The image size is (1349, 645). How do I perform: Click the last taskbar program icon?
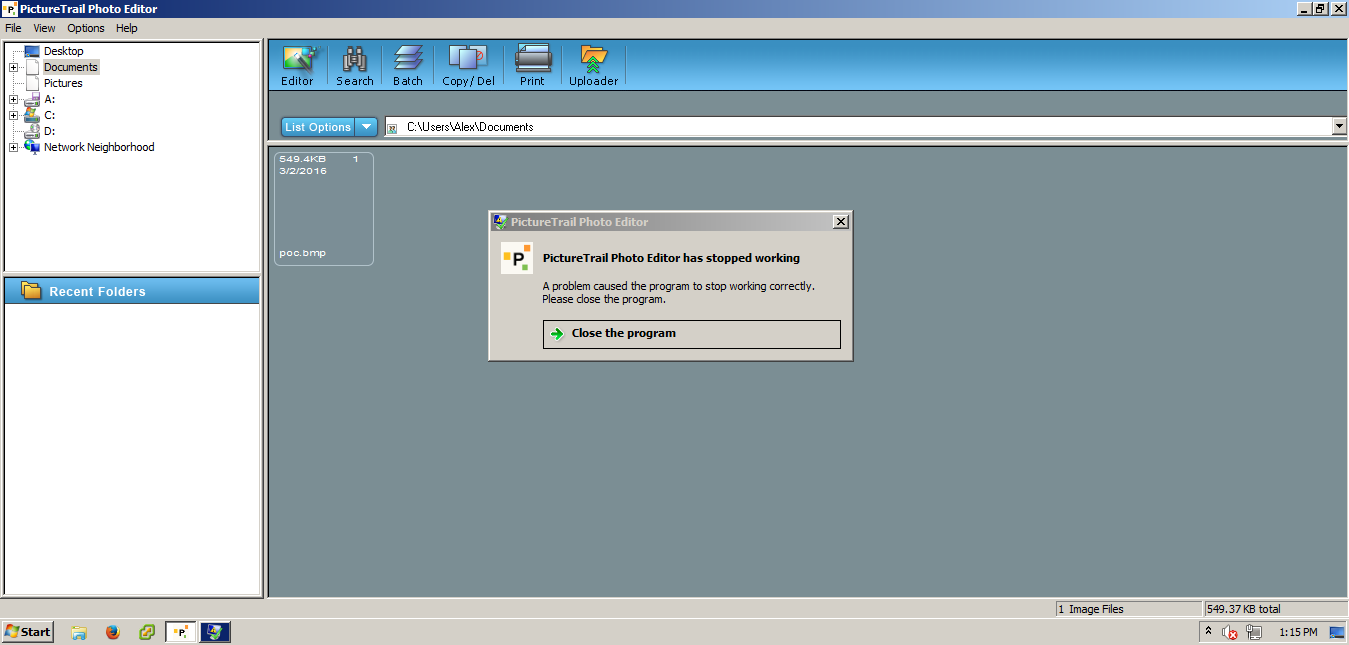(215, 632)
